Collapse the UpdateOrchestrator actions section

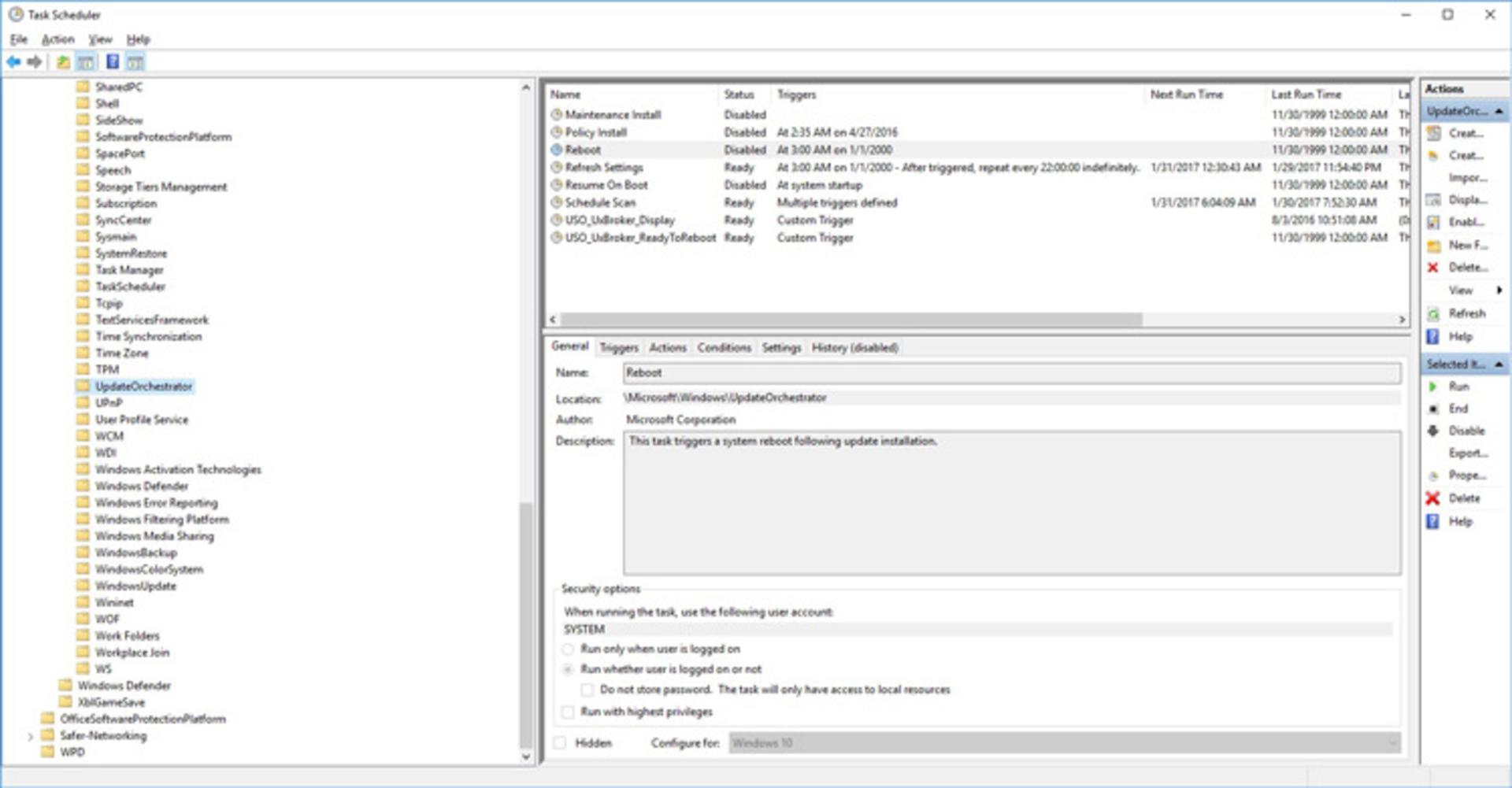pyautogui.click(x=1499, y=112)
